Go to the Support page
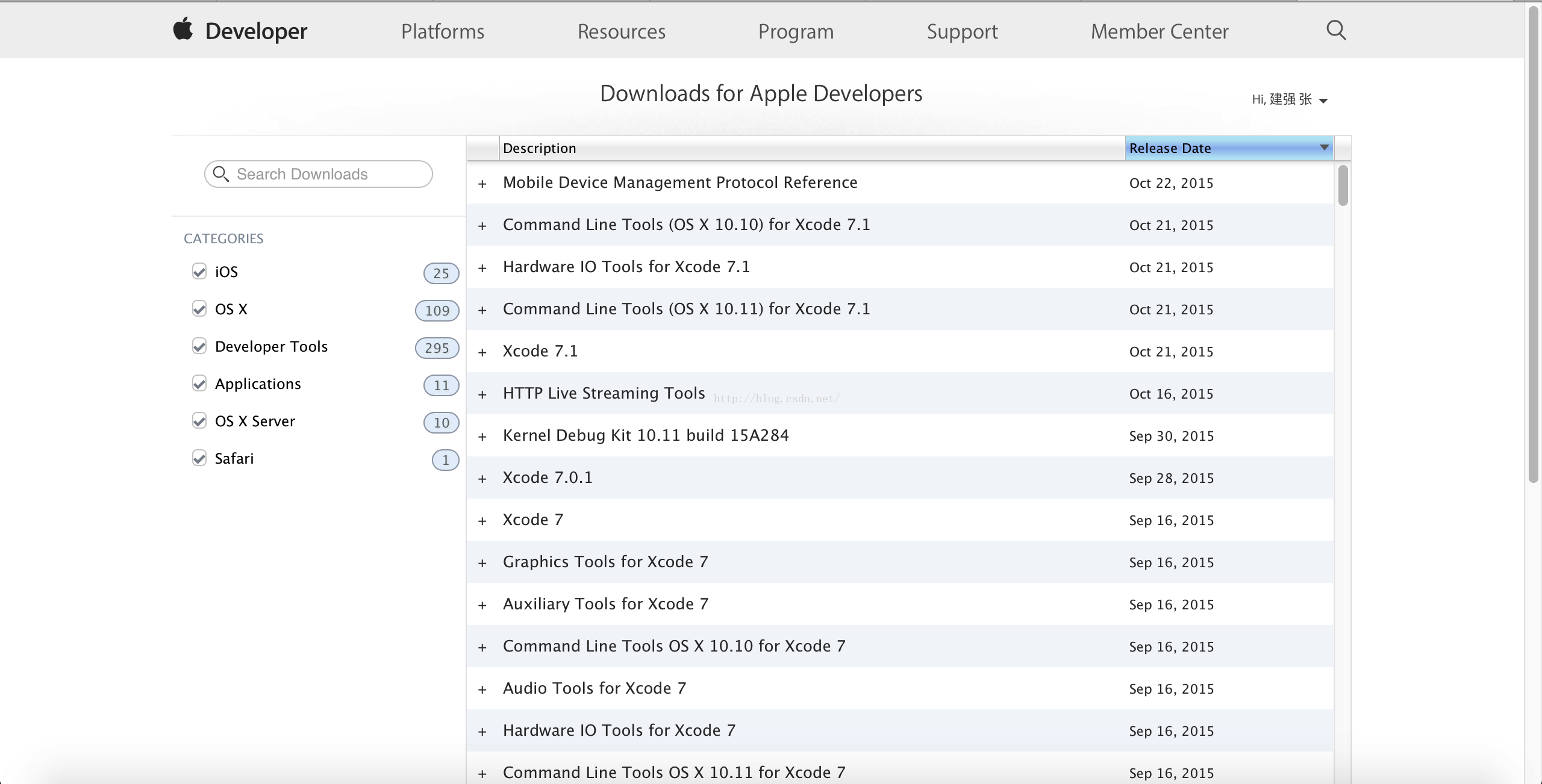 tap(963, 31)
